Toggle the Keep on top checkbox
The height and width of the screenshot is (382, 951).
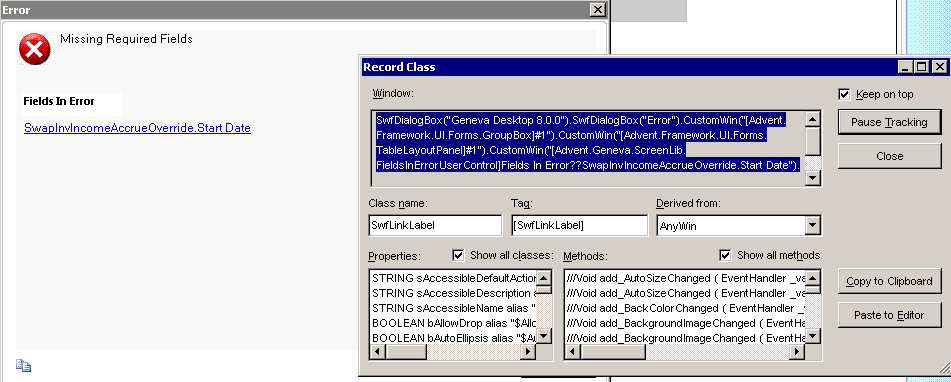(x=844, y=94)
